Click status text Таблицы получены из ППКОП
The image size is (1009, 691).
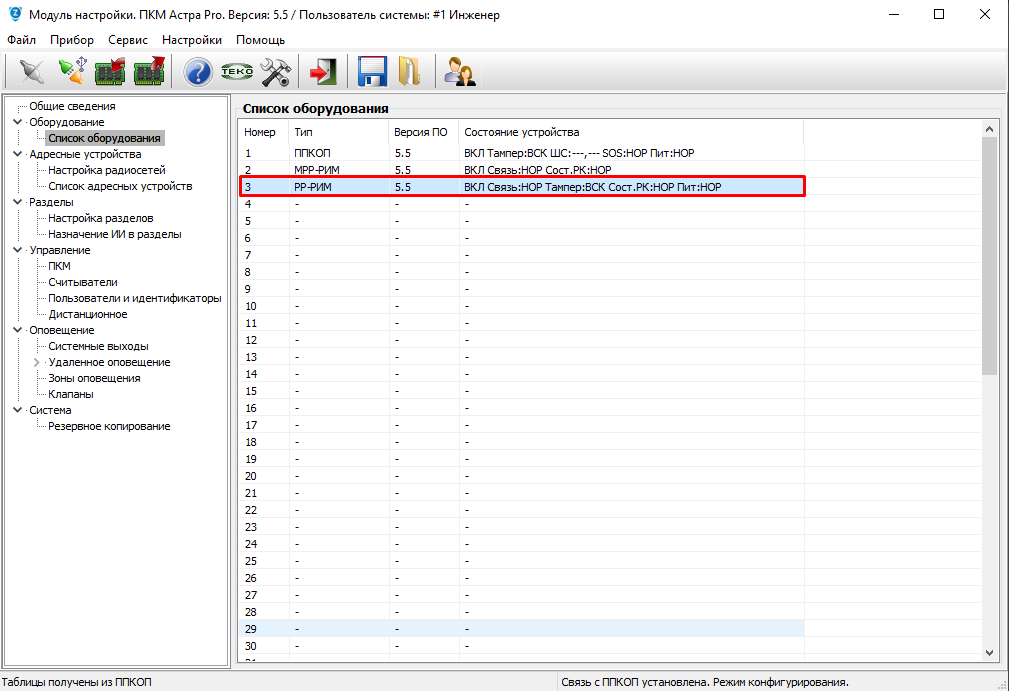77,682
